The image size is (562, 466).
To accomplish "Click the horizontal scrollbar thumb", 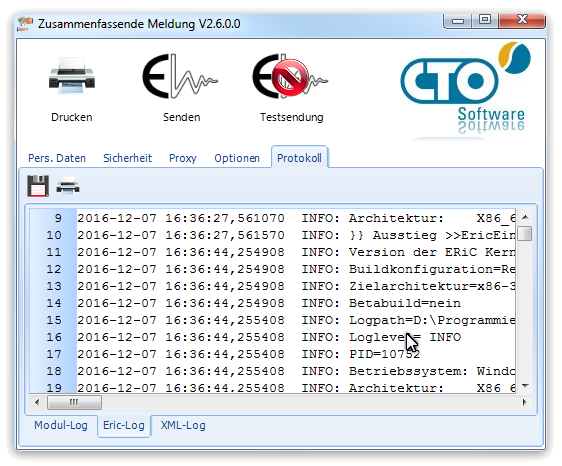I will coord(74,402).
